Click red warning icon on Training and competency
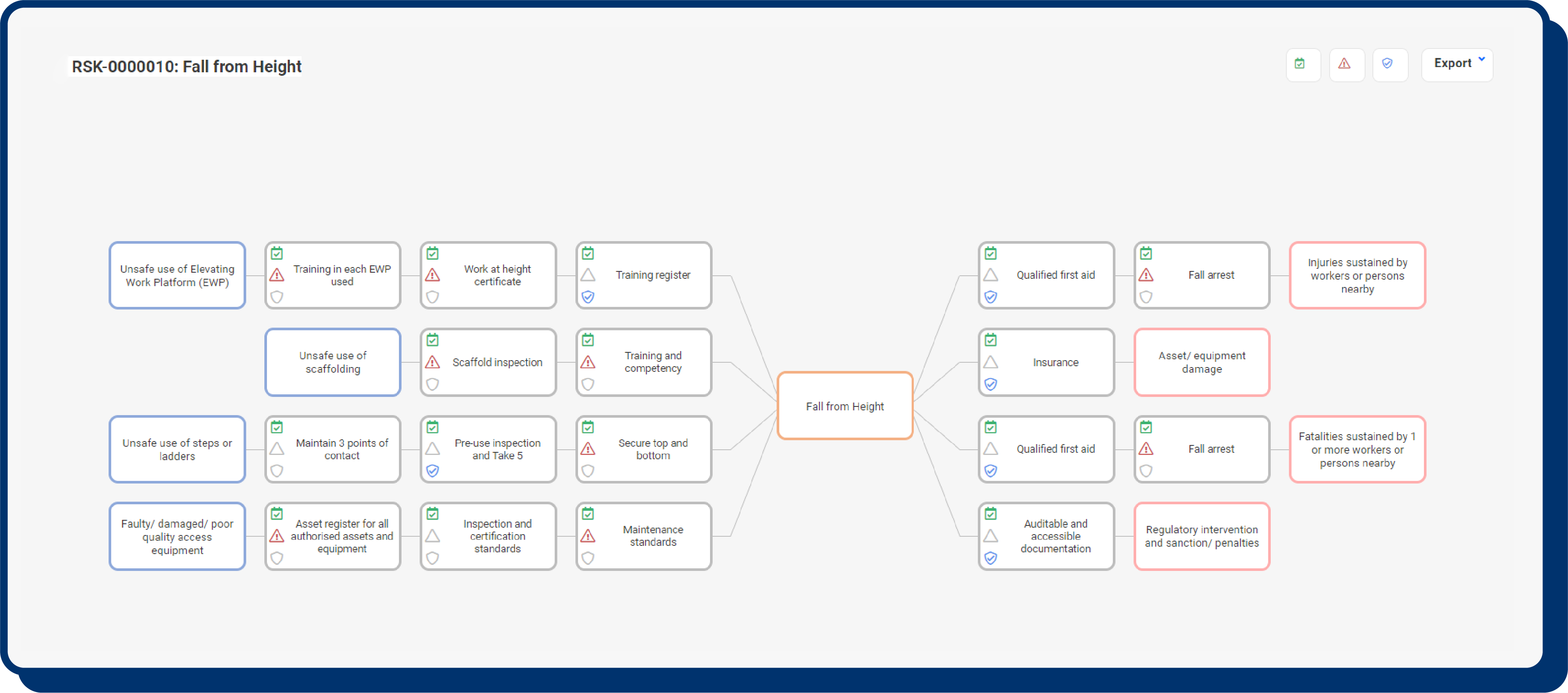Screen dimensions: 1568x693 point(588,362)
